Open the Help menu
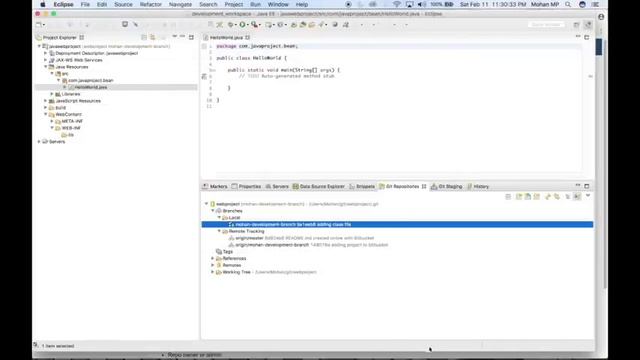 pyautogui.click(x=302, y=4)
